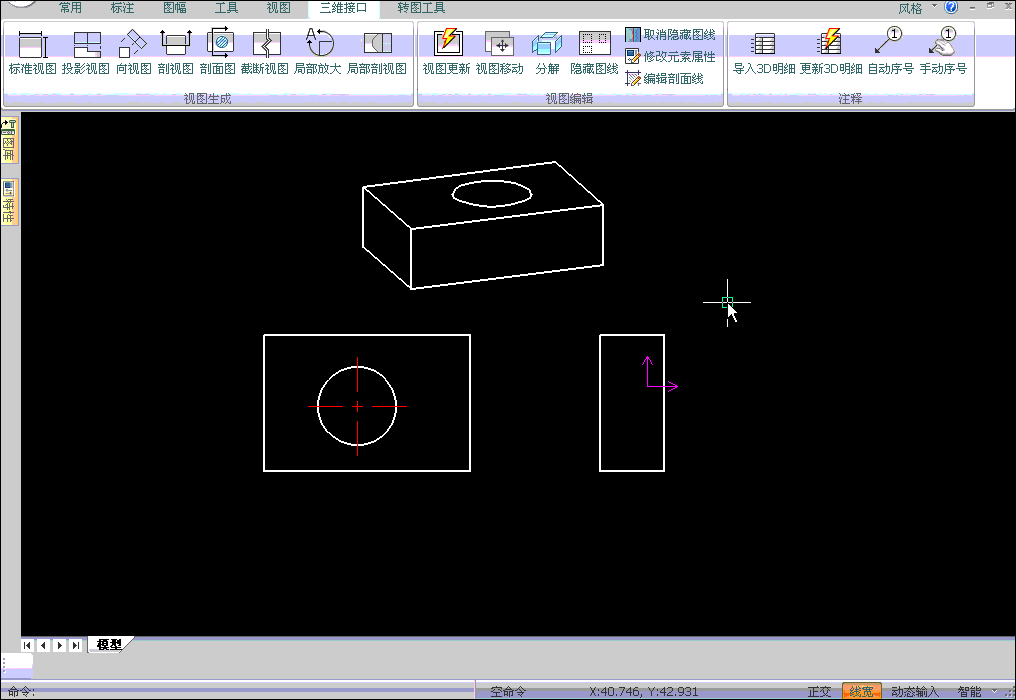Select the 截断视图 broken view tool
The image size is (1016, 700).
click(x=264, y=52)
